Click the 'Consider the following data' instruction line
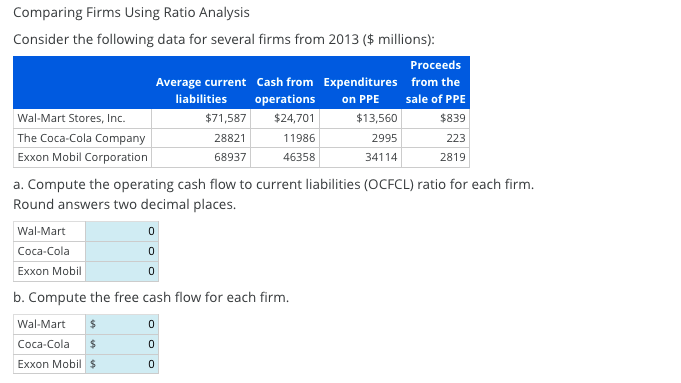 point(224,40)
